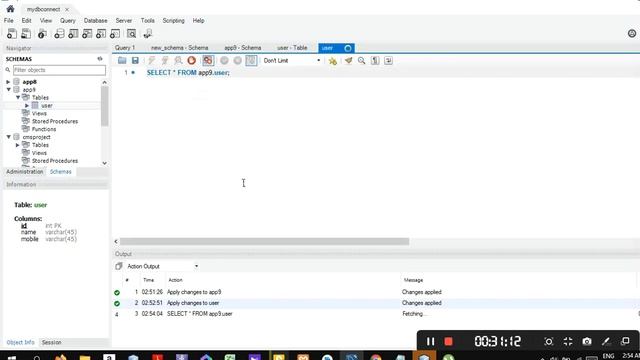This screenshot has width=640, height=360.
Task: Click the reconnect to DBMS icon
Action: 148,34
